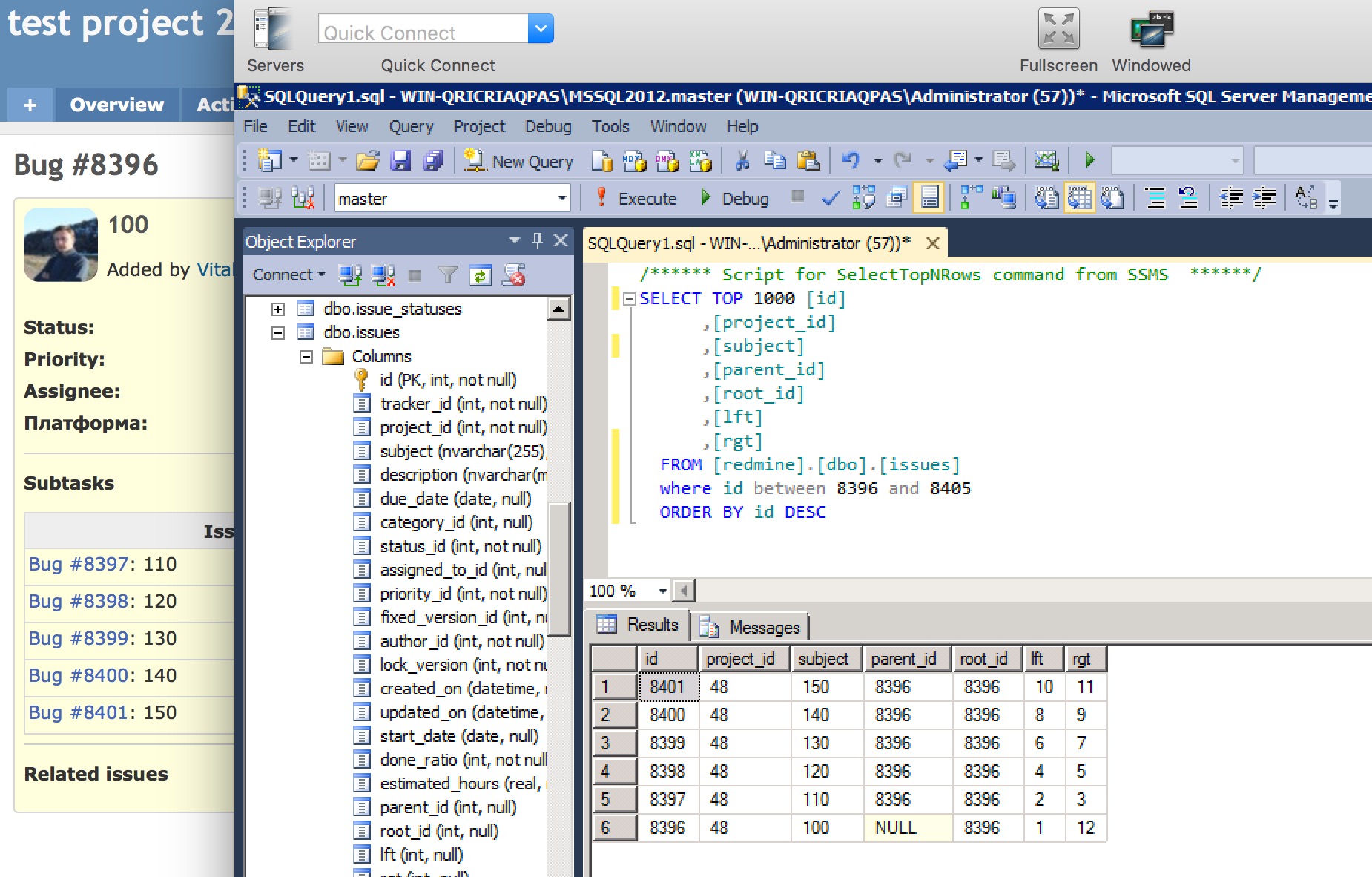Click the Quick Connect input field
This screenshot has width=1372, height=877.
point(423,29)
